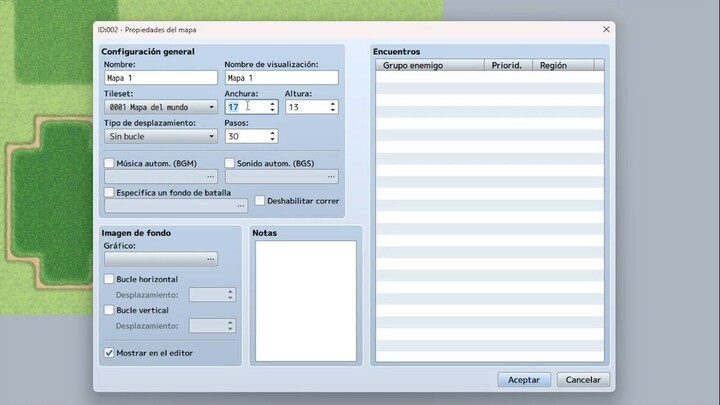720x405 pixels.
Task: Click the Anchura value field
Action: coord(247,107)
